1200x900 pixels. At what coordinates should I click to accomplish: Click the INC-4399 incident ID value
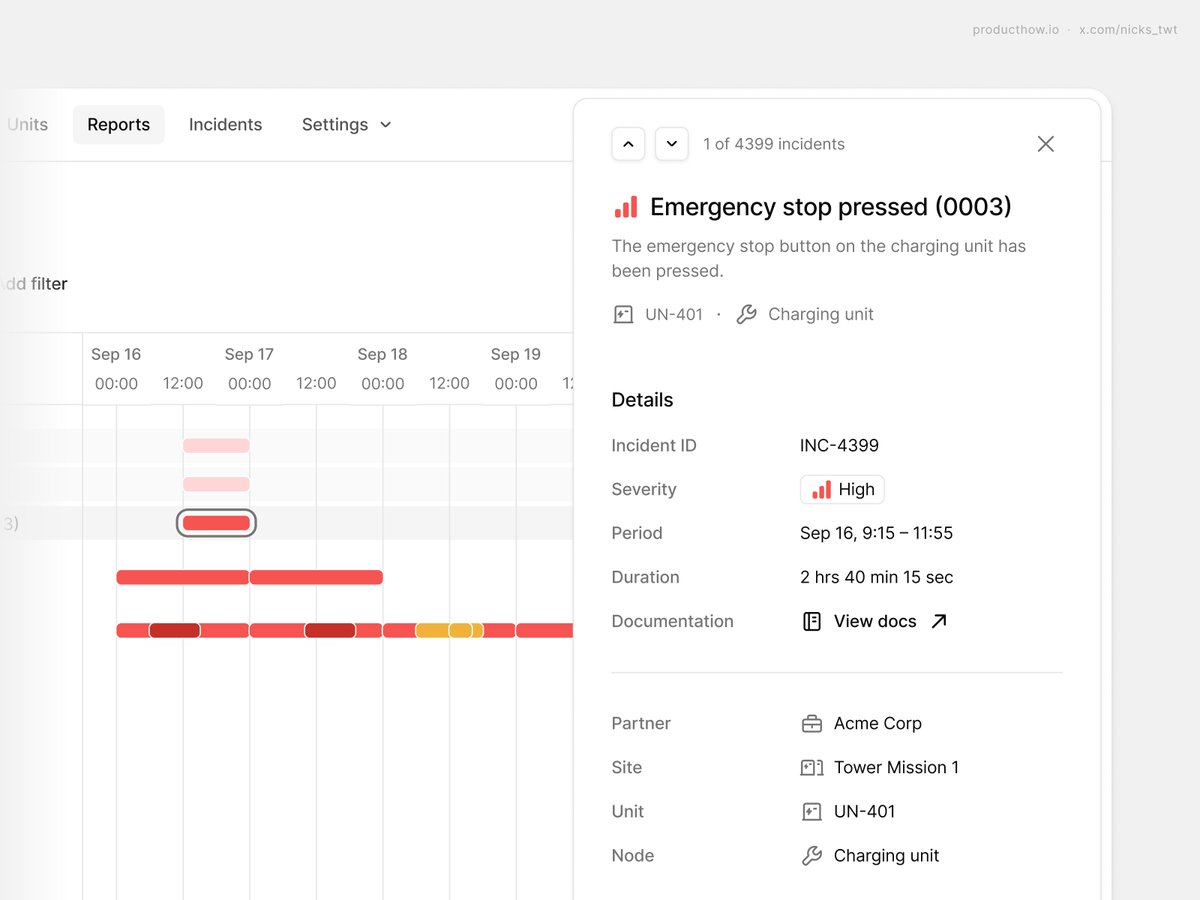coord(840,445)
